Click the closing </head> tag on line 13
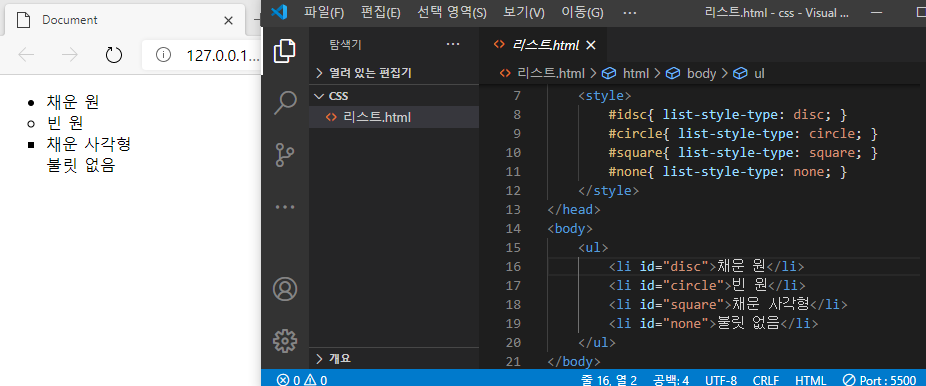Viewport: 926px width, 386px height. pyautogui.click(x=574, y=210)
